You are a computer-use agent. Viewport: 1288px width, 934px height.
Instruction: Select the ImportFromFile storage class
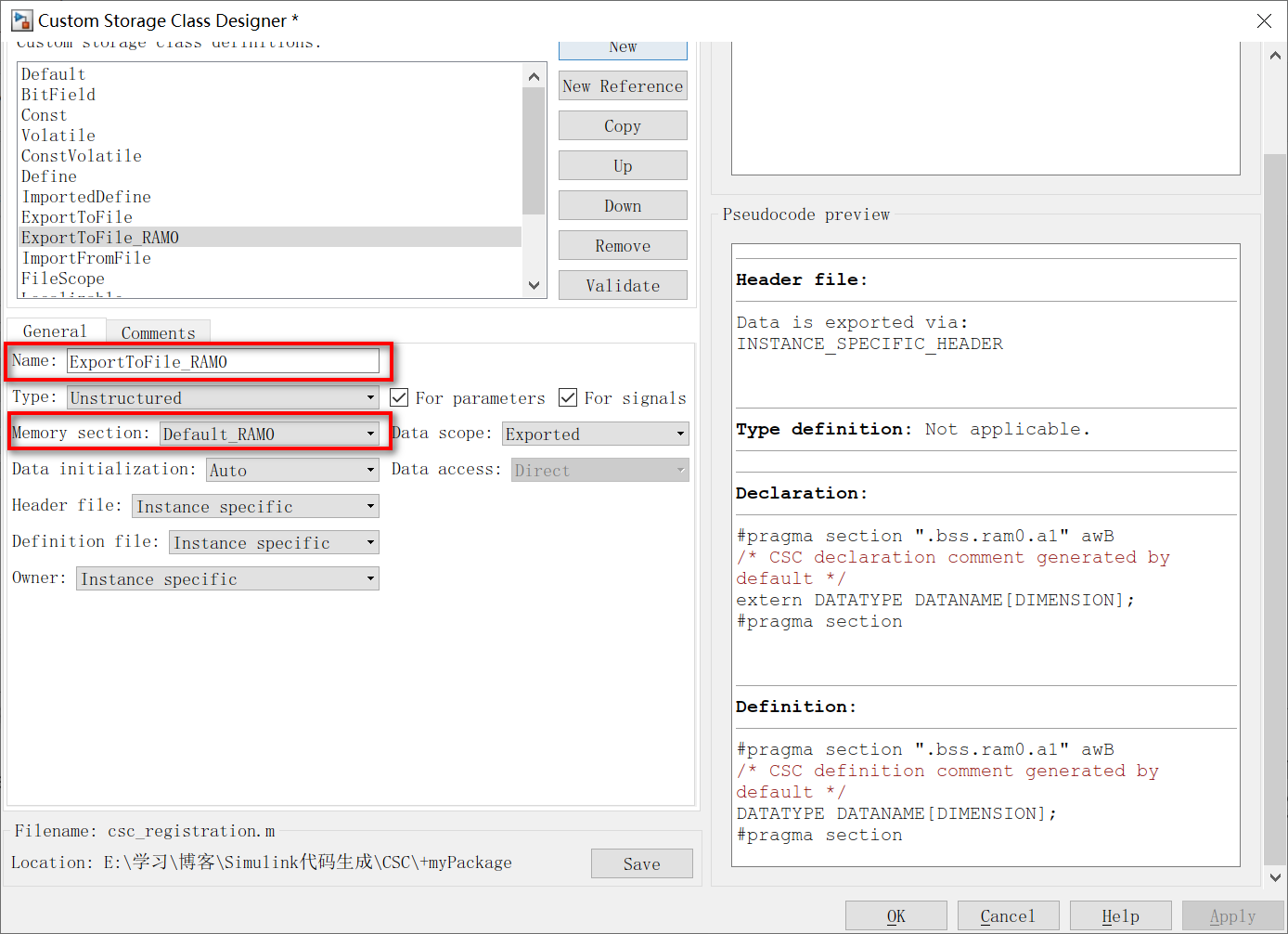86,258
